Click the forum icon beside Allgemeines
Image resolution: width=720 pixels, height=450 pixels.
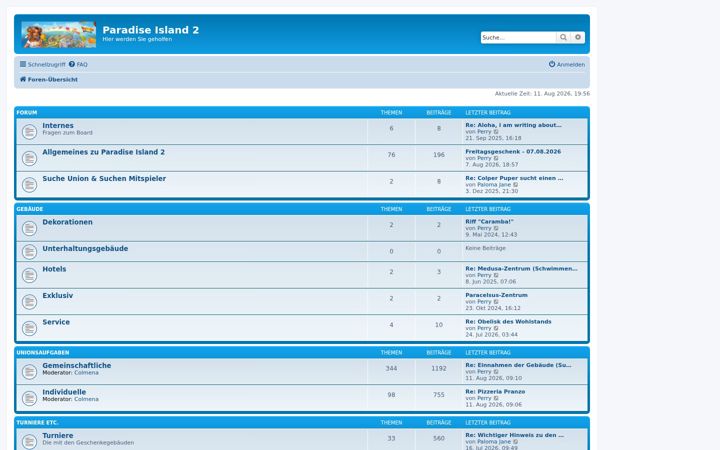point(29,159)
